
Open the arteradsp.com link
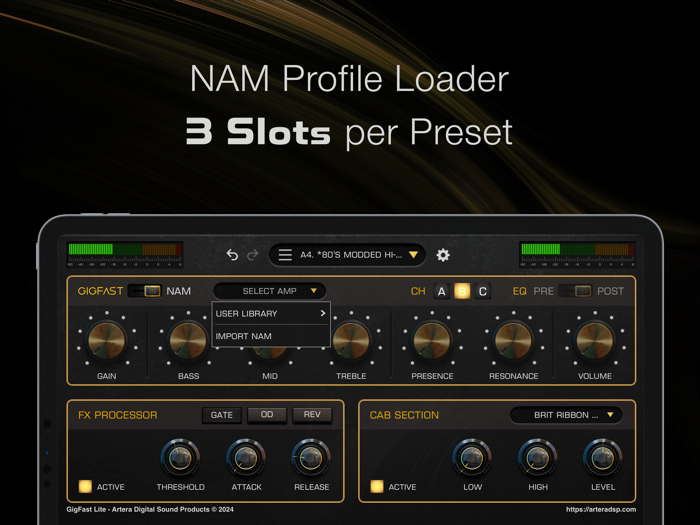pos(601,509)
